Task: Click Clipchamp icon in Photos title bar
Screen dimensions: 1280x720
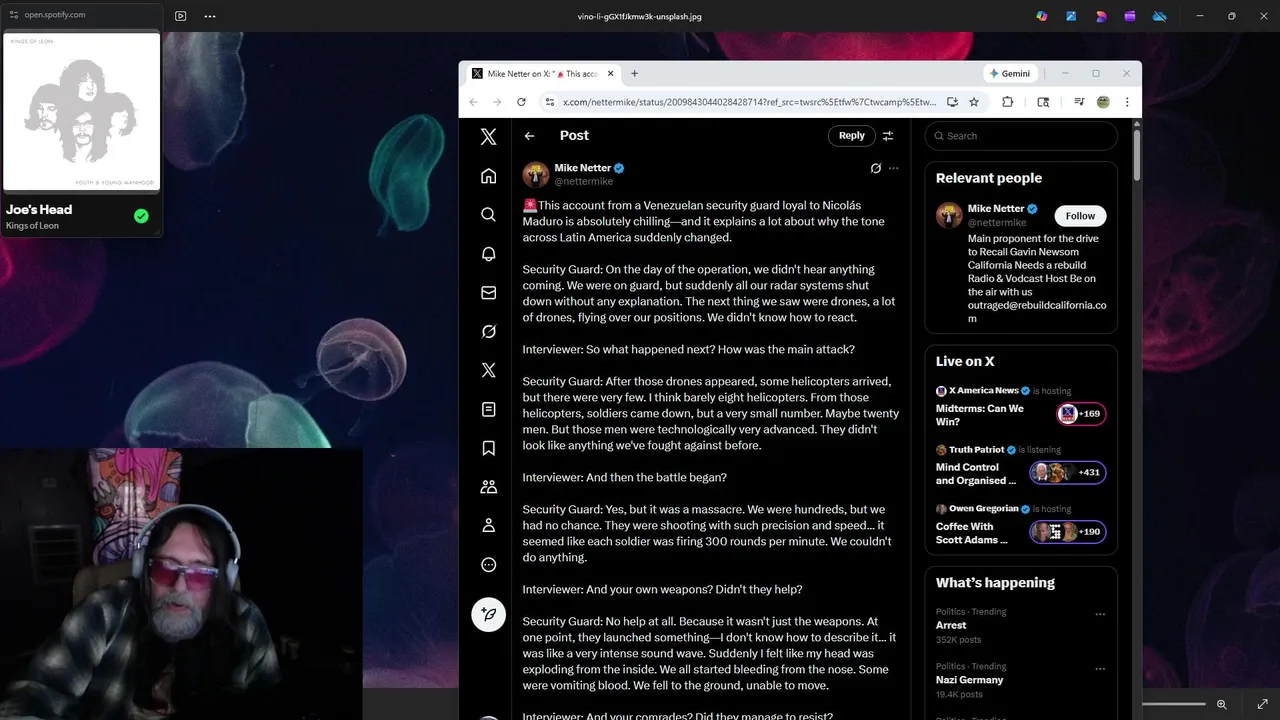Action: (x=1130, y=16)
